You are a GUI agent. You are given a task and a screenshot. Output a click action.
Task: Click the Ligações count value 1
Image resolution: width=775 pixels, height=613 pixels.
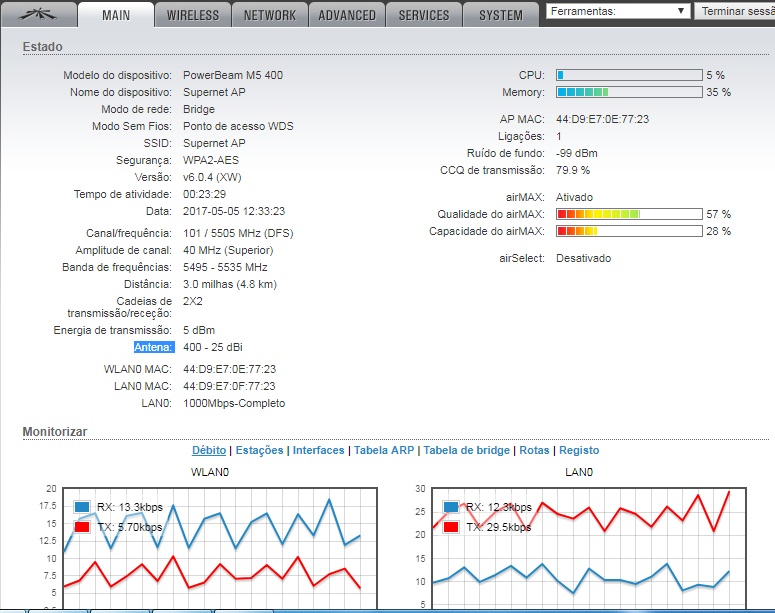(x=559, y=136)
